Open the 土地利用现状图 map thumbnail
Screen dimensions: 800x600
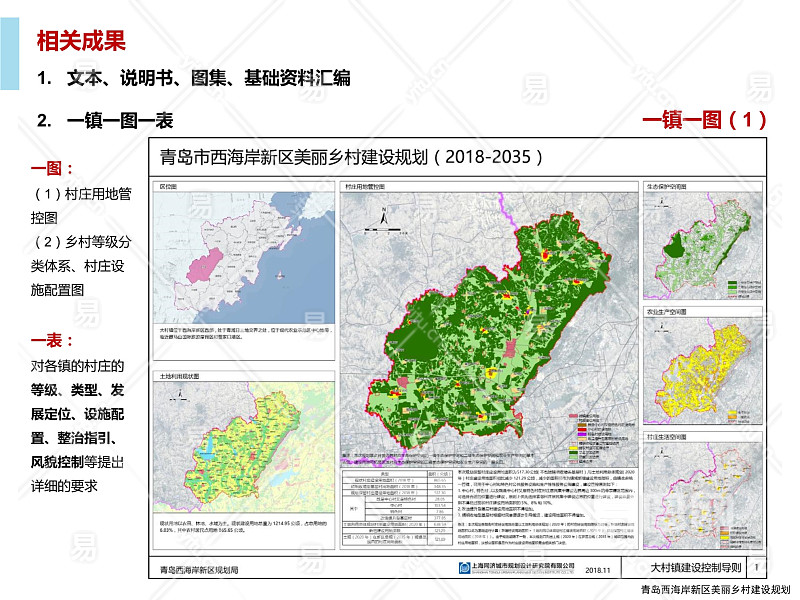pyautogui.click(x=244, y=447)
